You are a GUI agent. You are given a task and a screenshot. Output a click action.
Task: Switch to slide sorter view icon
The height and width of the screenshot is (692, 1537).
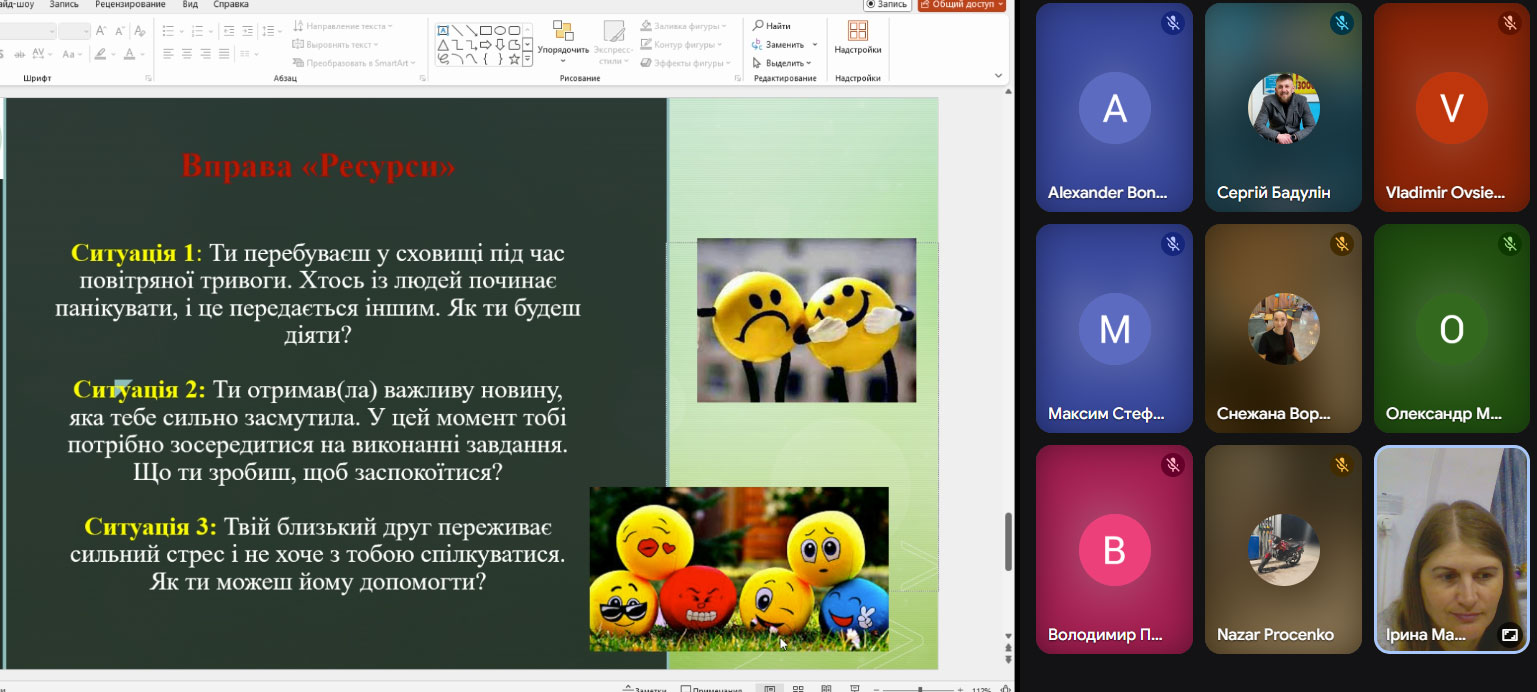click(x=797, y=689)
